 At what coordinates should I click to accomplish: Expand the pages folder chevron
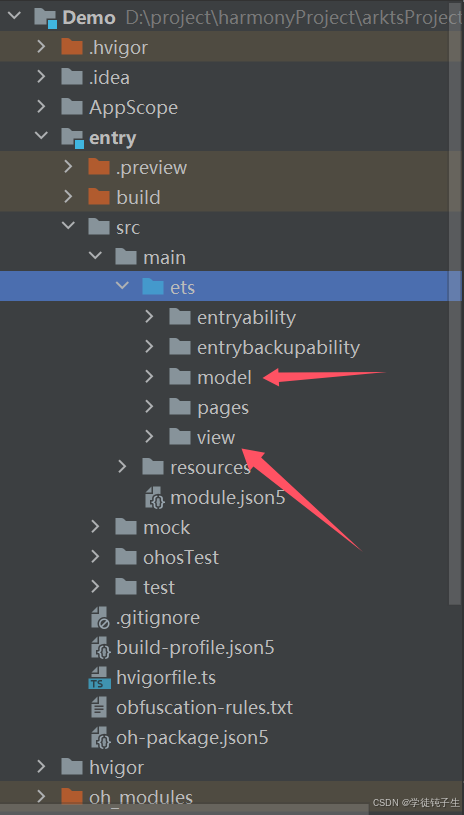pos(149,407)
